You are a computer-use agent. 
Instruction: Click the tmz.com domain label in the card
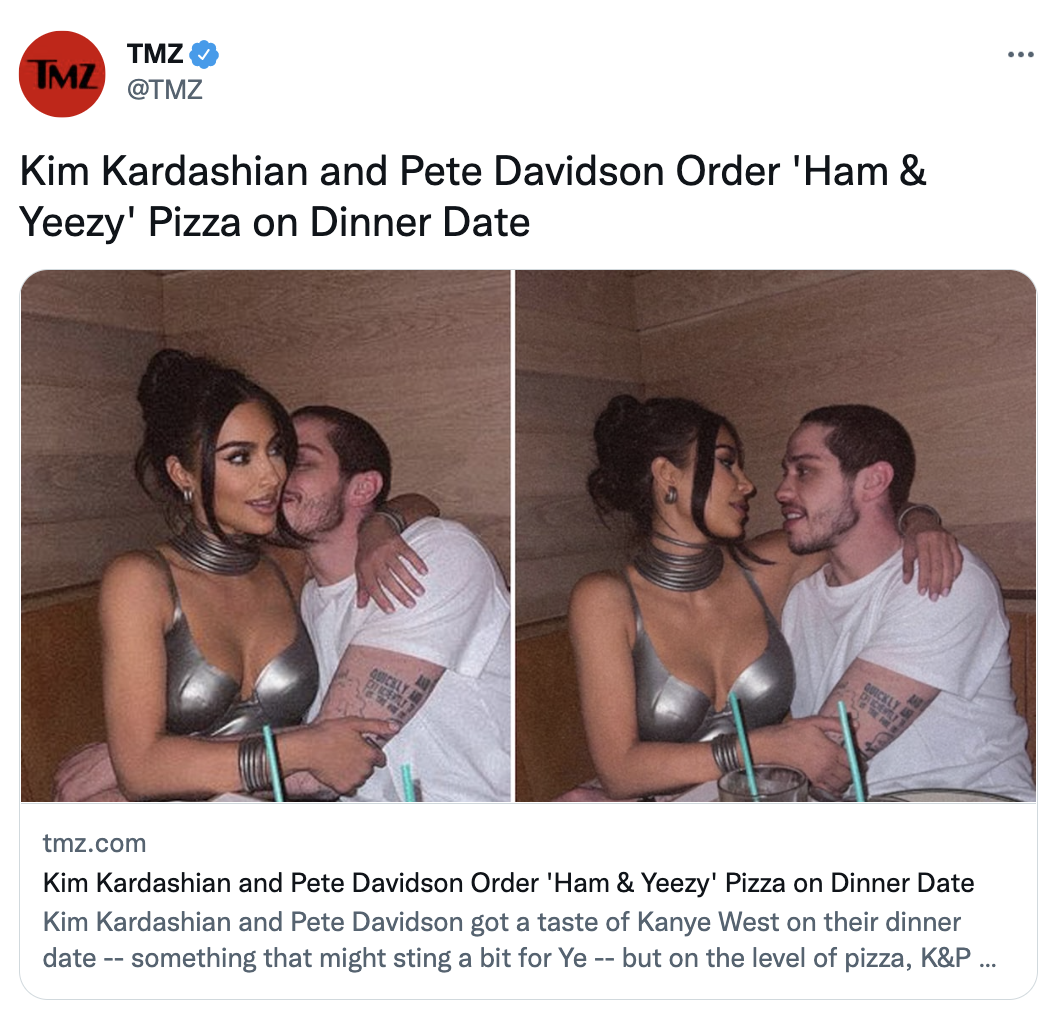[x=95, y=843]
